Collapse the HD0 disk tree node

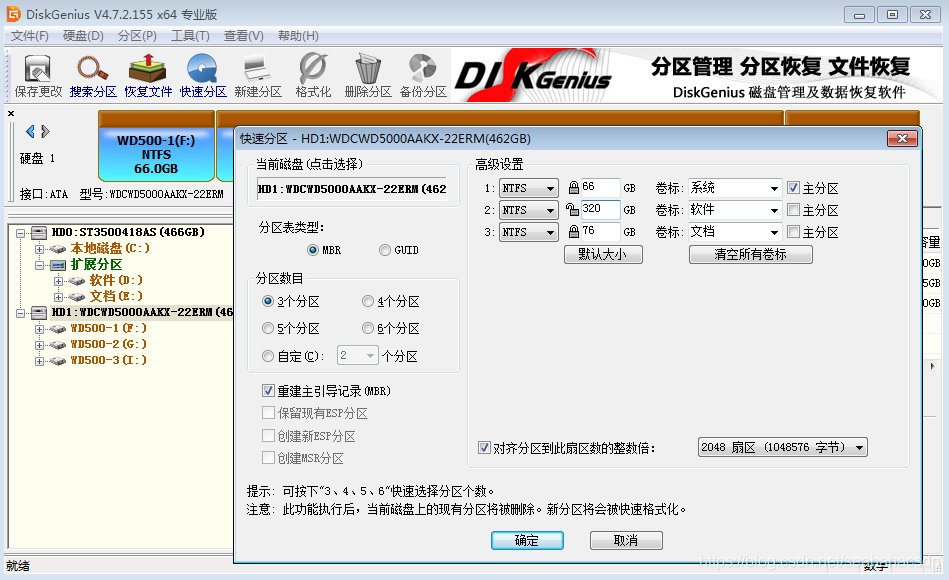[x=21, y=233]
